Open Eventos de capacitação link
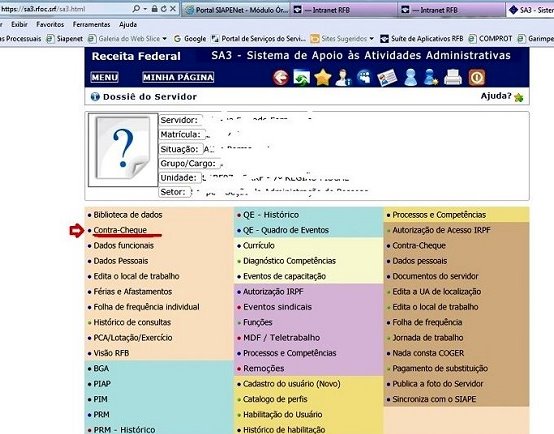The width and height of the screenshot is (554, 434). pyautogui.click(x=284, y=276)
